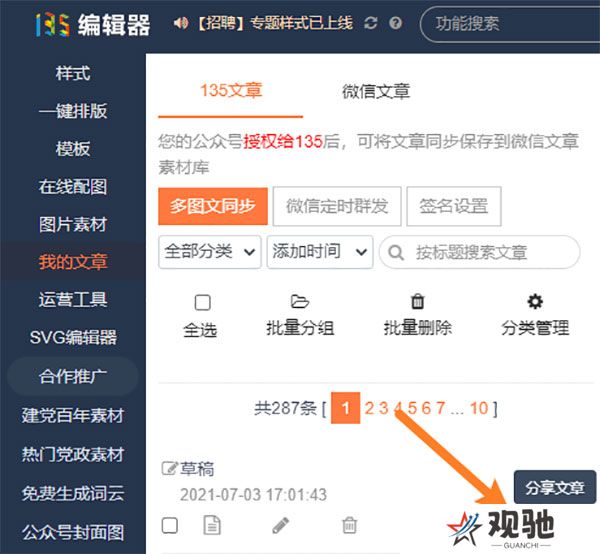
Task: Click the 签名设置 button
Action: (454, 206)
